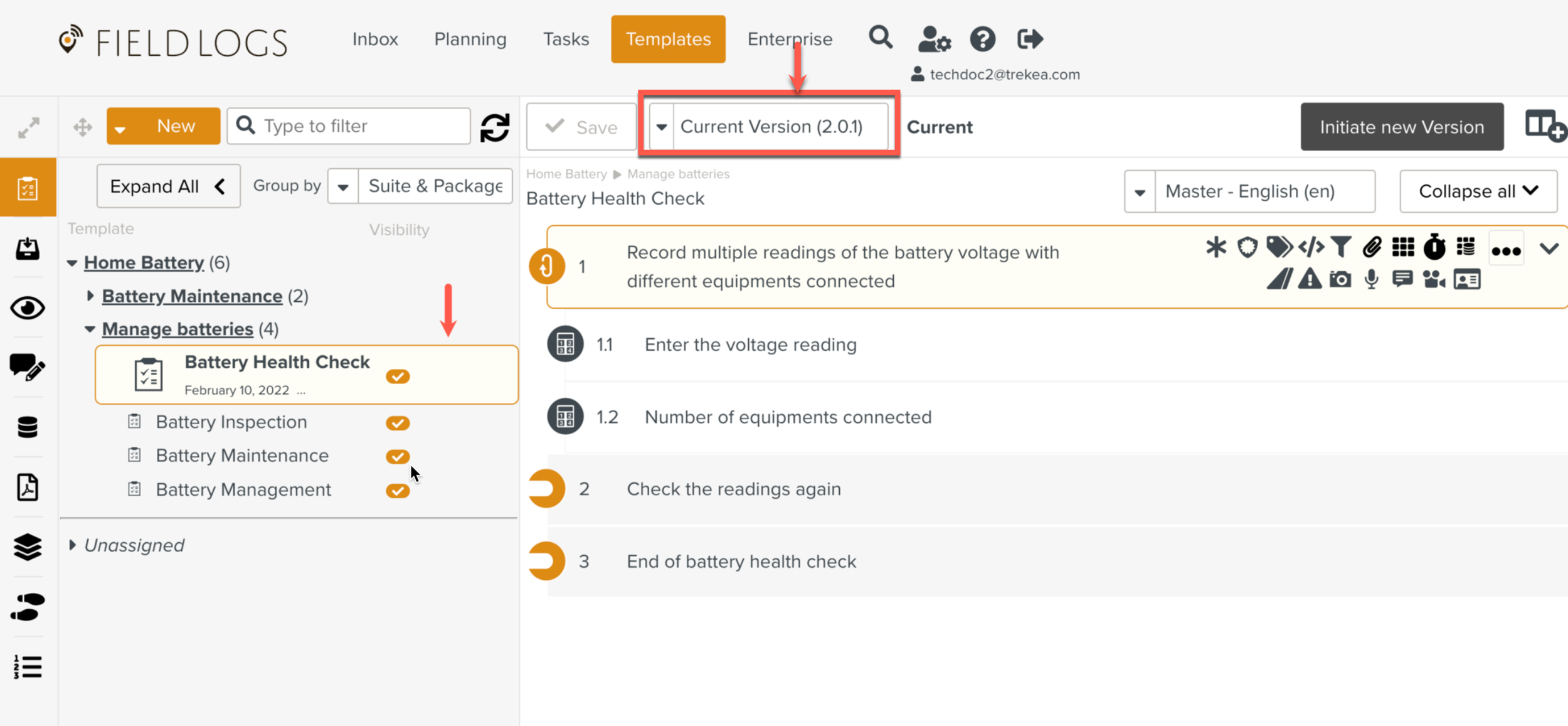Click the move crosshair icon beside New
The height and width of the screenshot is (726, 1568).
tap(83, 127)
